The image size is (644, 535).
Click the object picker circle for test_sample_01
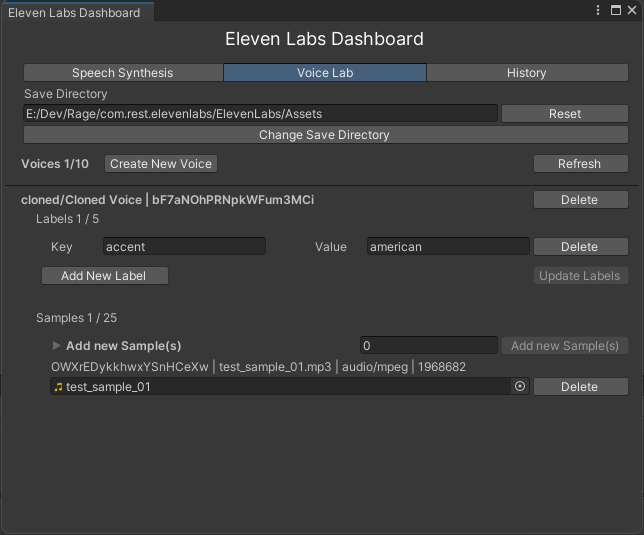tap(519, 386)
